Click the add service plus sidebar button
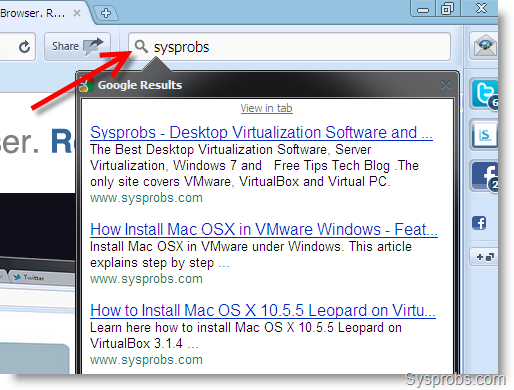Viewport: 514px width, 390px height. [484, 257]
